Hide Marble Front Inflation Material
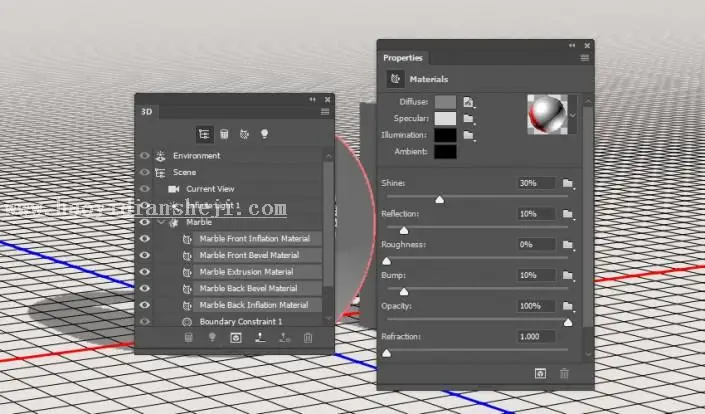This screenshot has height=414, width=705. click(144, 239)
